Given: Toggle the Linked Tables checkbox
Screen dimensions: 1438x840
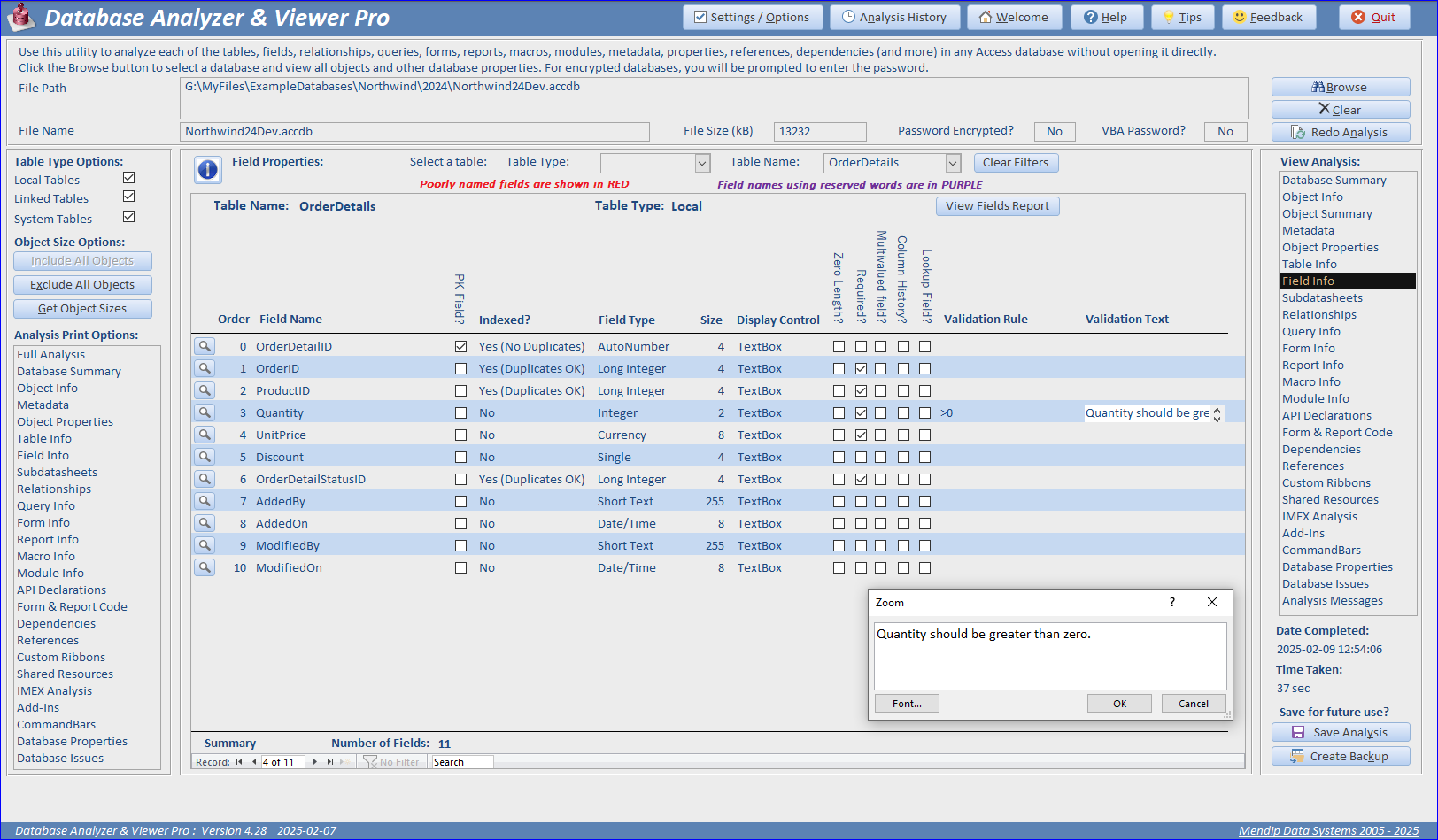Looking at the screenshot, I should pos(129,197).
